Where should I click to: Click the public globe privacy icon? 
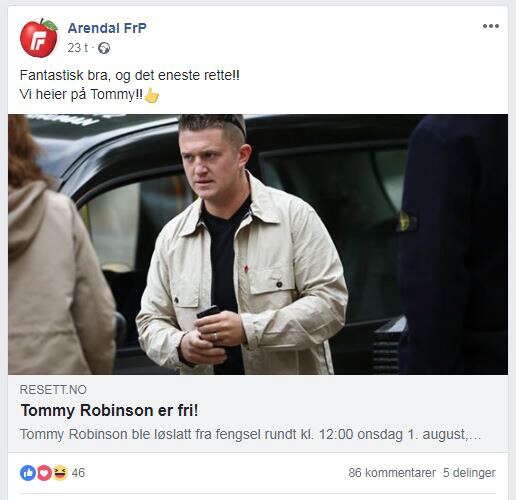(x=104, y=48)
